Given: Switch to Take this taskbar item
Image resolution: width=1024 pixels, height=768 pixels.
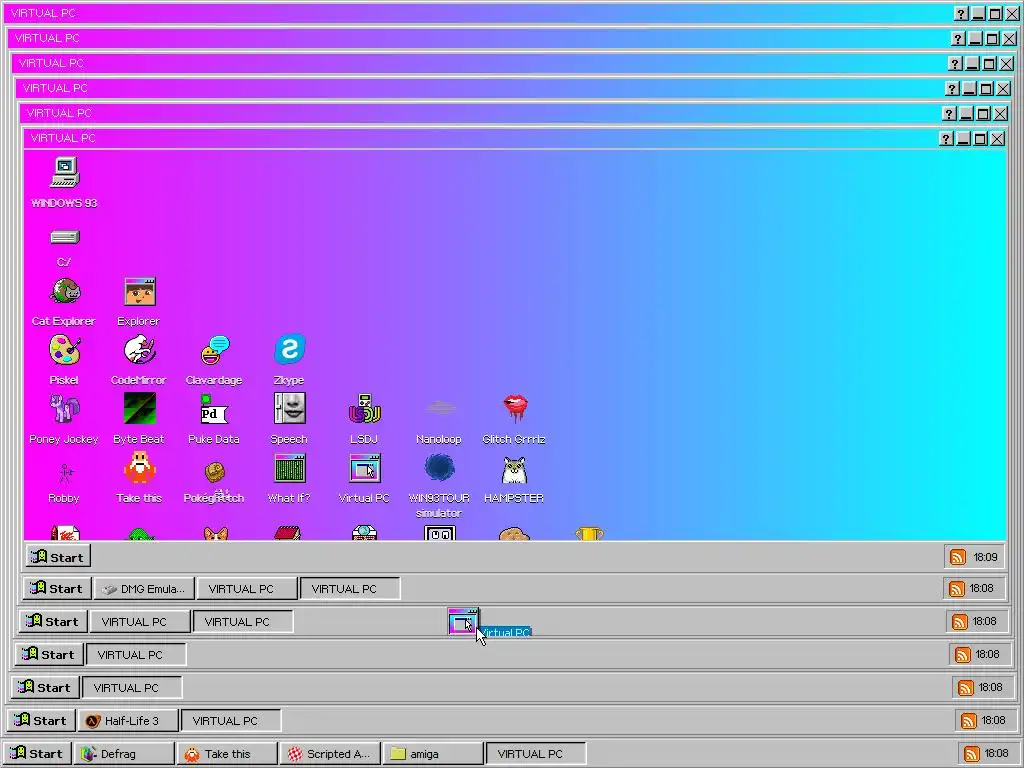Looking at the screenshot, I should click(227, 754).
